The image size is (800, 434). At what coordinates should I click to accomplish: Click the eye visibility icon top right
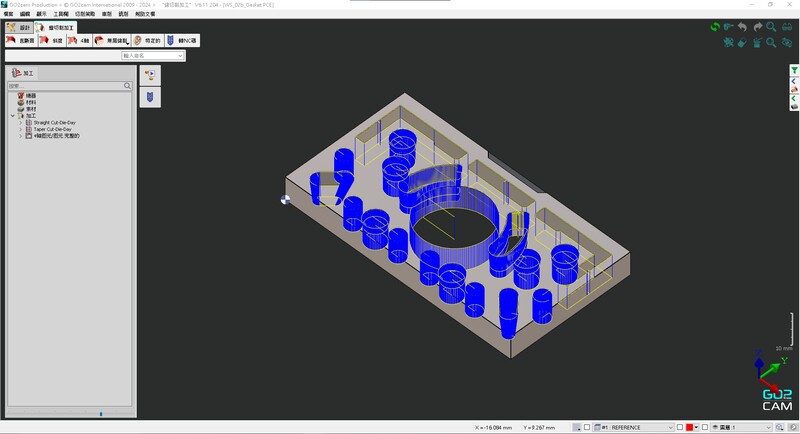[x=787, y=43]
